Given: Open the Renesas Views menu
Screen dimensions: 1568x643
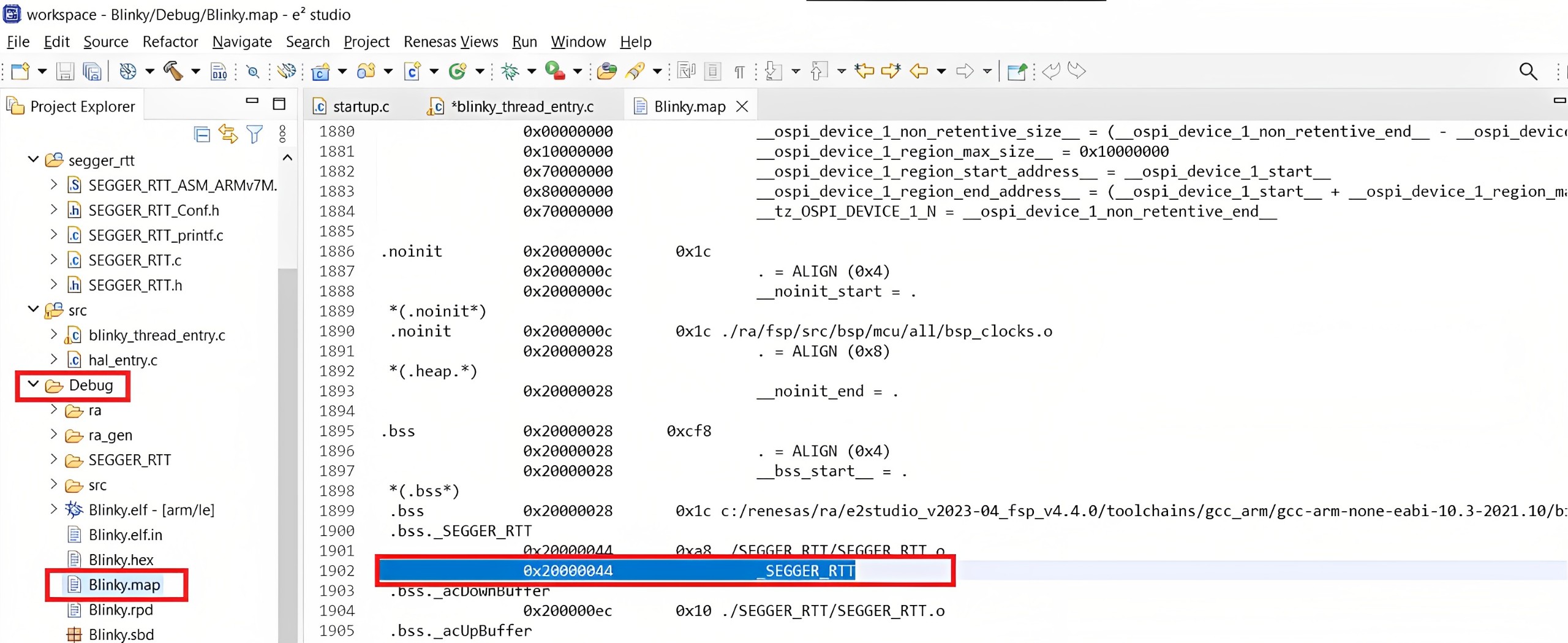Looking at the screenshot, I should 451,42.
